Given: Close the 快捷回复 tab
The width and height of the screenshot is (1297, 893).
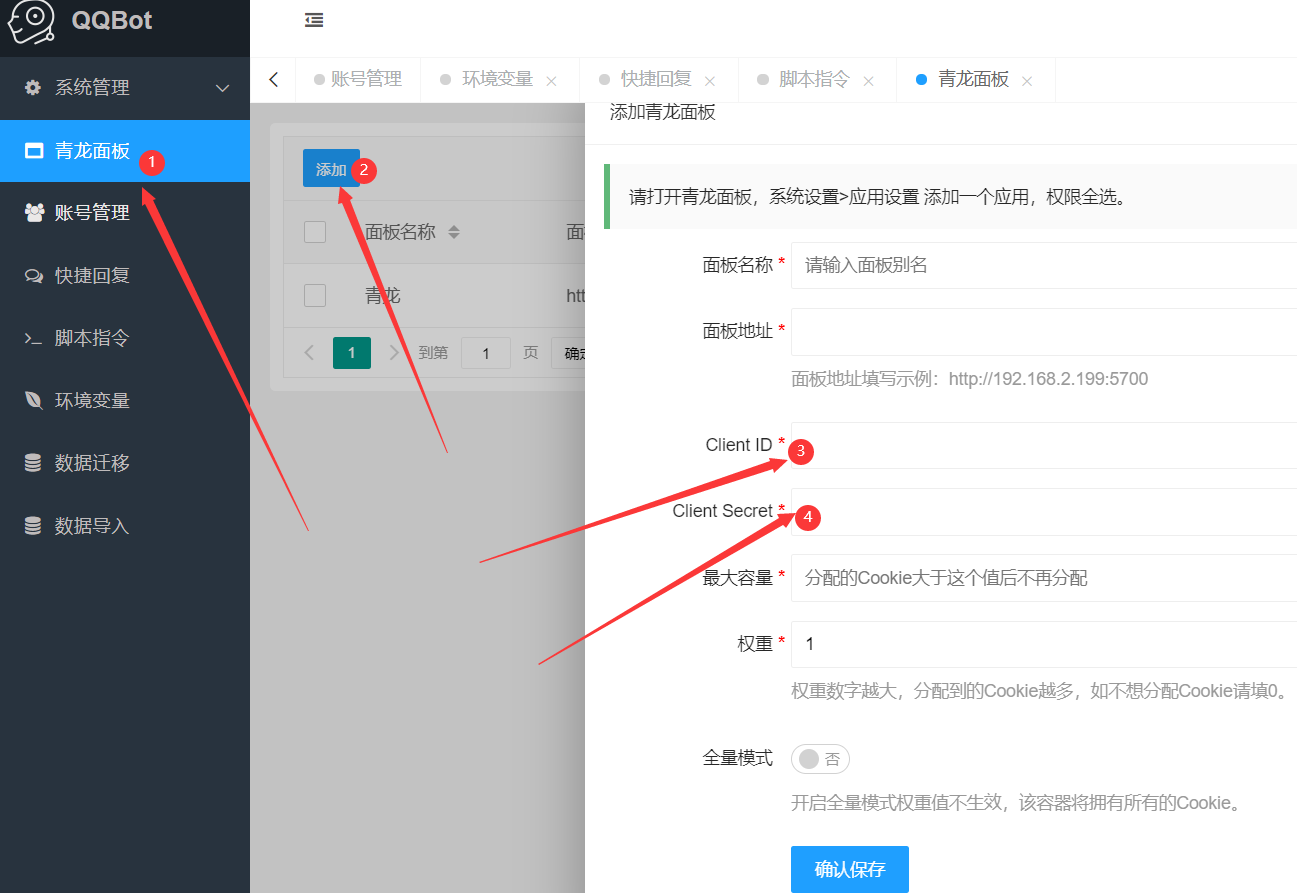Looking at the screenshot, I should coord(710,81).
